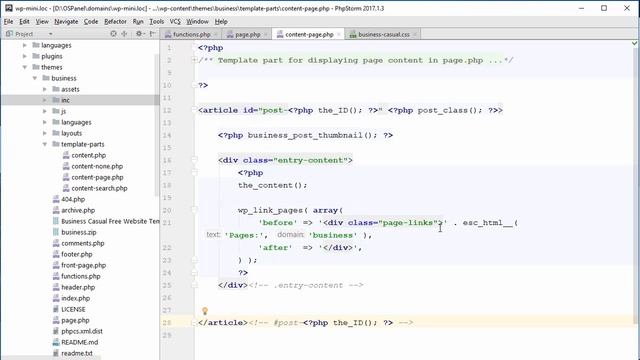
Task: Open the Refactor menu
Action: (x=116, y=22)
